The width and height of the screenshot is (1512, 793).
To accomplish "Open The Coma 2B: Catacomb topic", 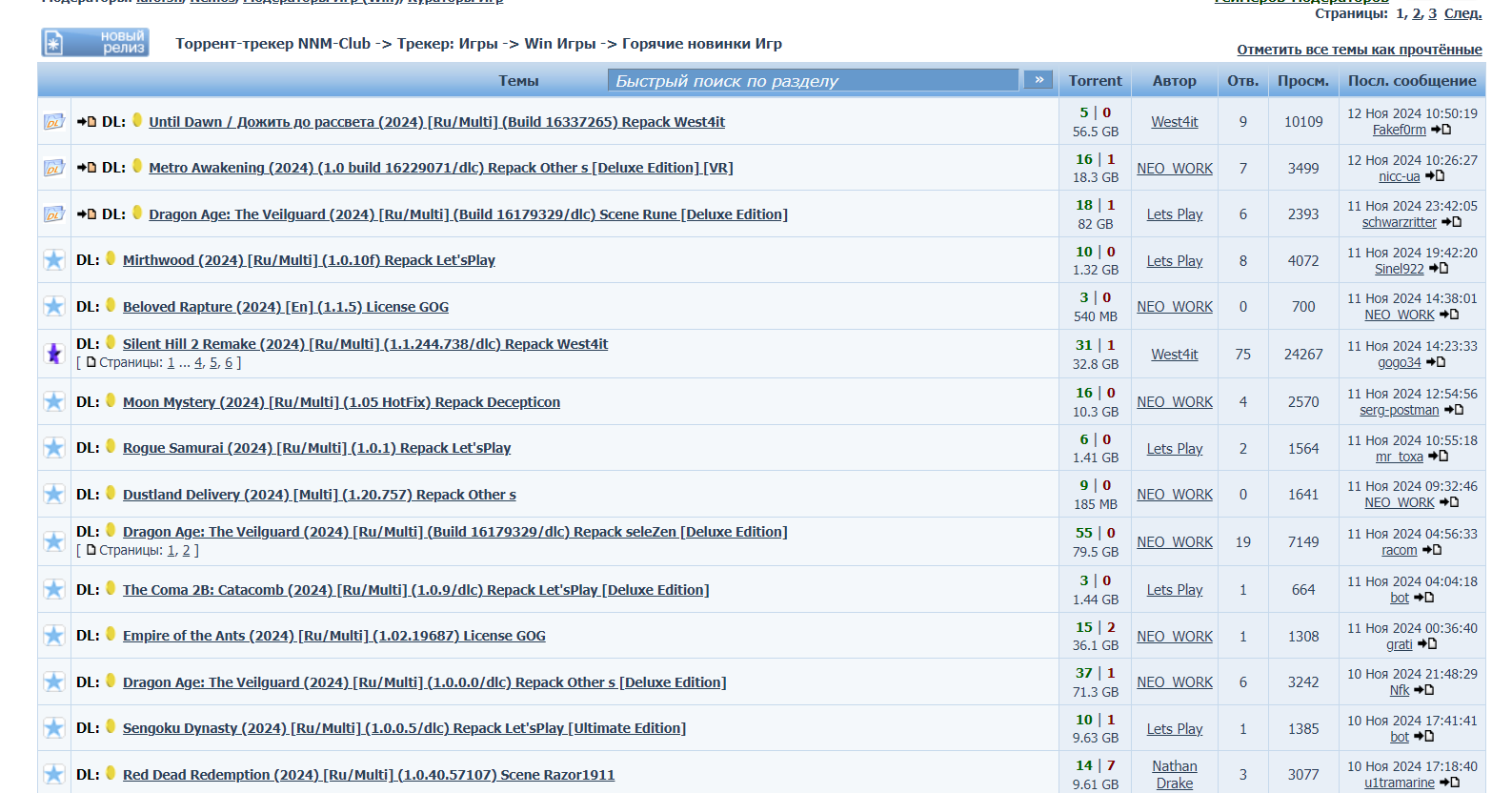I will click(x=415, y=590).
